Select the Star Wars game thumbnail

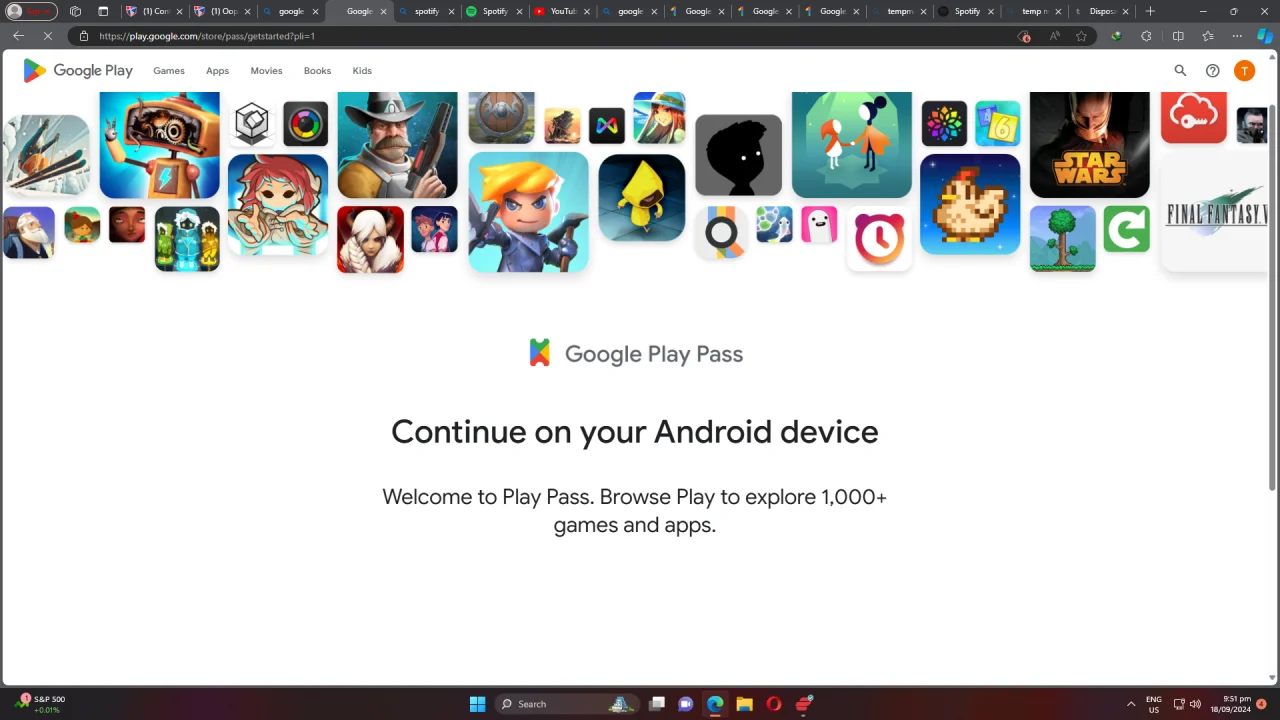(x=1089, y=144)
